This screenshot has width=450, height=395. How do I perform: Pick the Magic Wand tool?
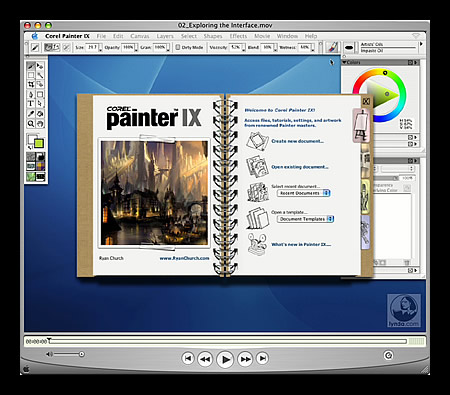pos(40,75)
